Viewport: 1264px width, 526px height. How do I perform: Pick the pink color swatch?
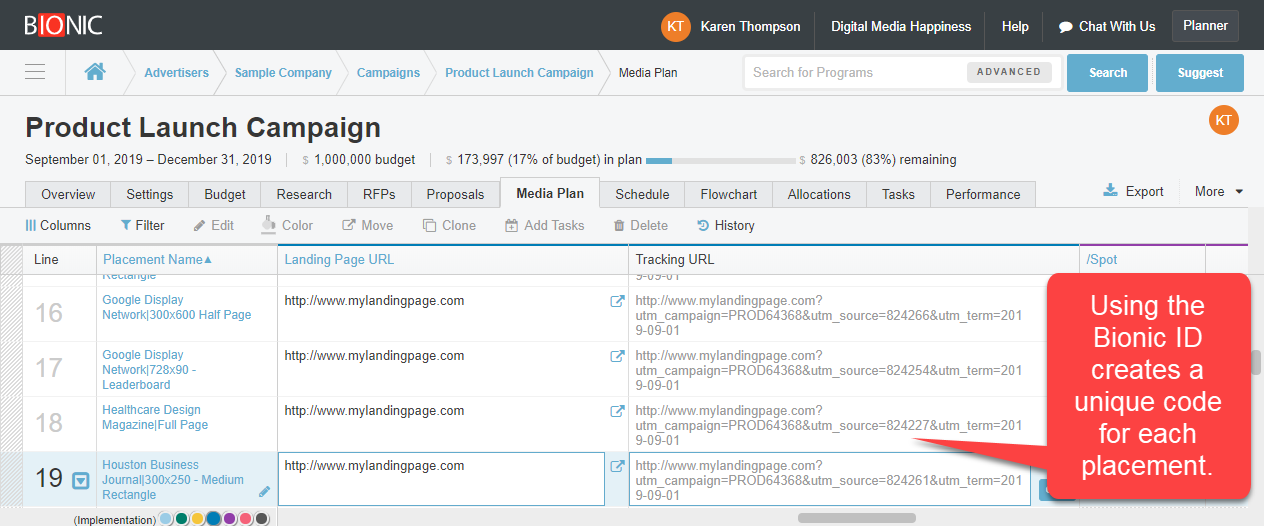point(246,519)
